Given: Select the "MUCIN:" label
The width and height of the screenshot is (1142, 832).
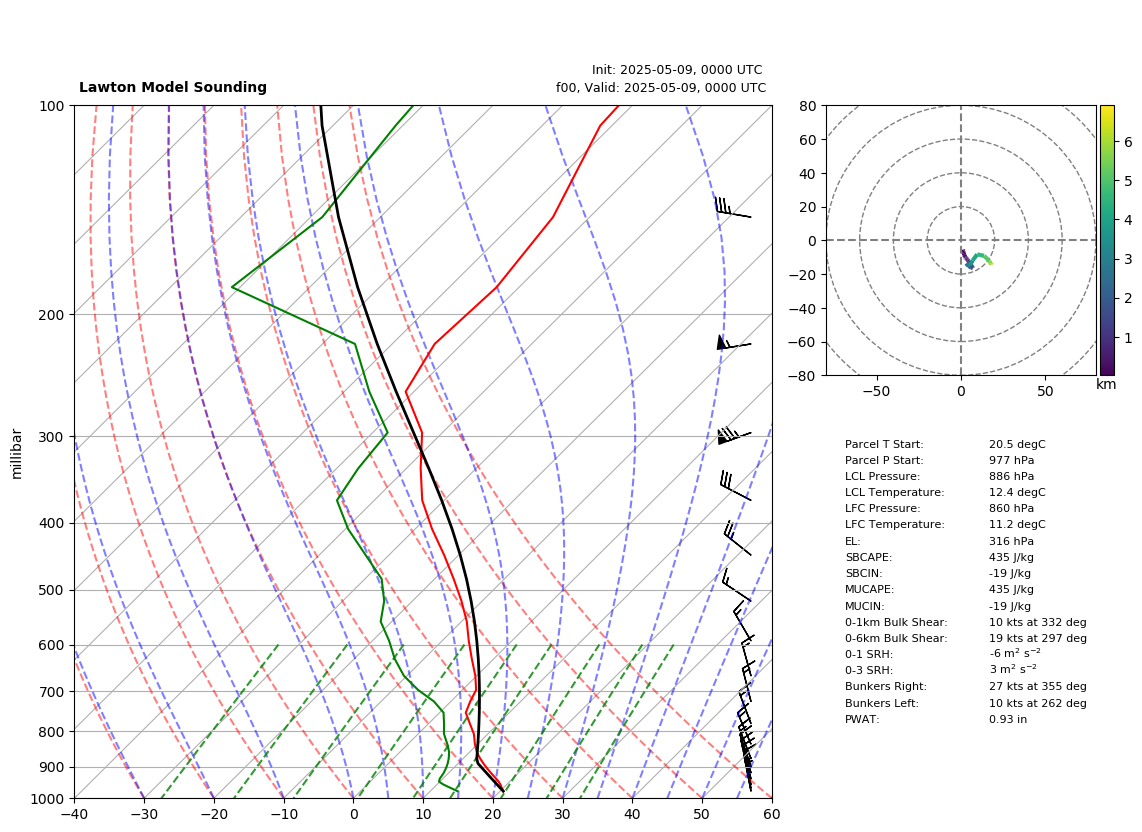Looking at the screenshot, I should coord(865,606).
